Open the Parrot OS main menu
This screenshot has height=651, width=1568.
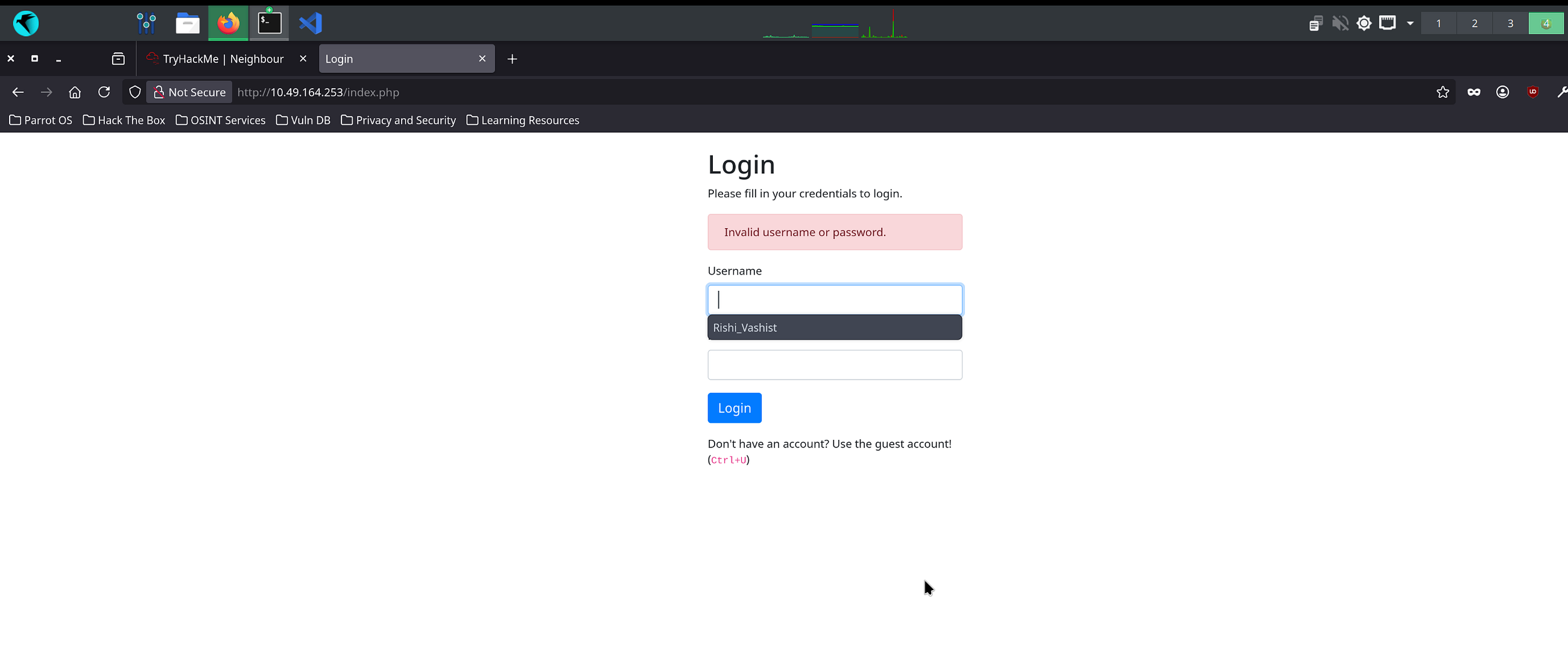[x=25, y=23]
